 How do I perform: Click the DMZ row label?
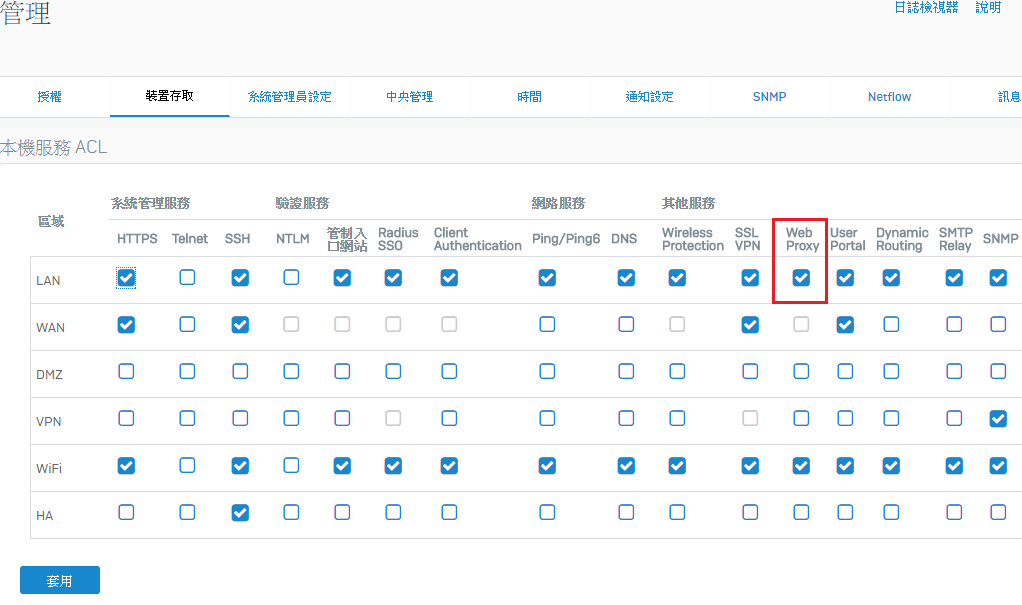coord(49,374)
